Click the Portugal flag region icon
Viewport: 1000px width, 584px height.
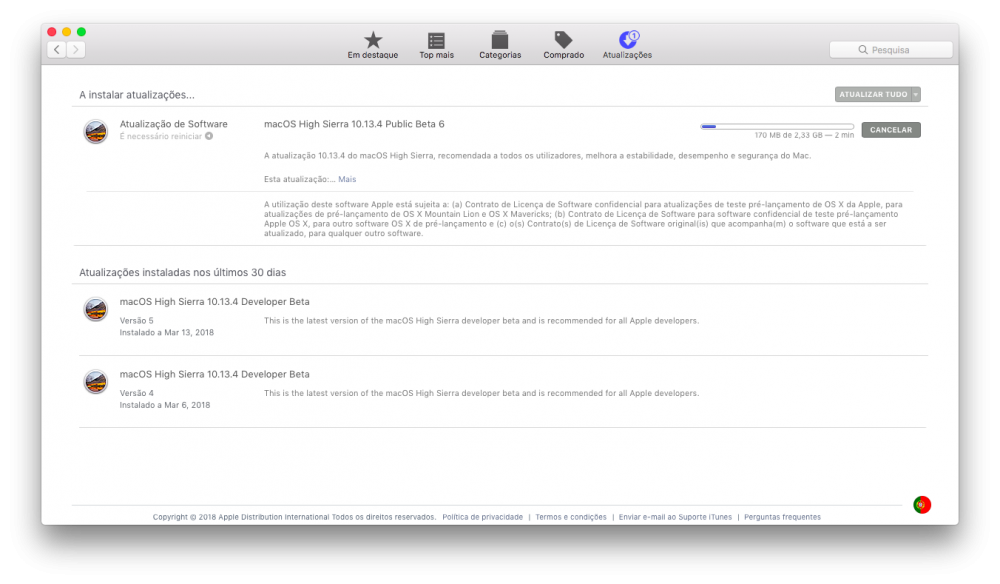tap(922, 504)
